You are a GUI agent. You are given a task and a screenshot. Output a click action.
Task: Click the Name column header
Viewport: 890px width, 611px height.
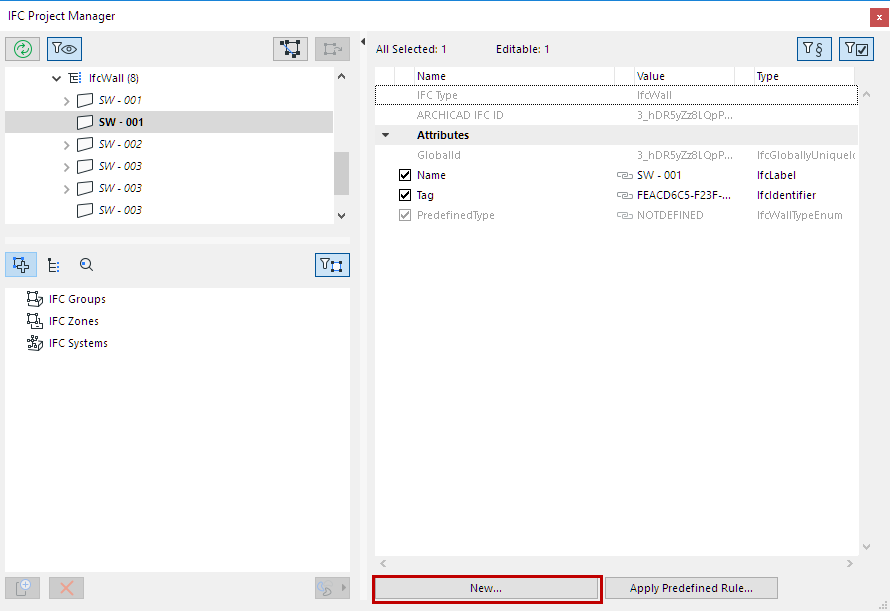(x=514, y=76)
